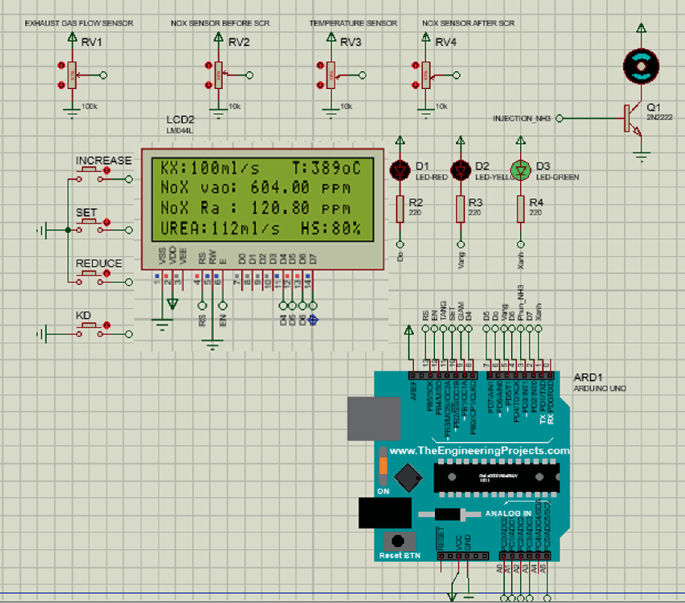Click the R2 220 ohm resistor
Viewport: 685px width, 603px height.
pos(401,208)
